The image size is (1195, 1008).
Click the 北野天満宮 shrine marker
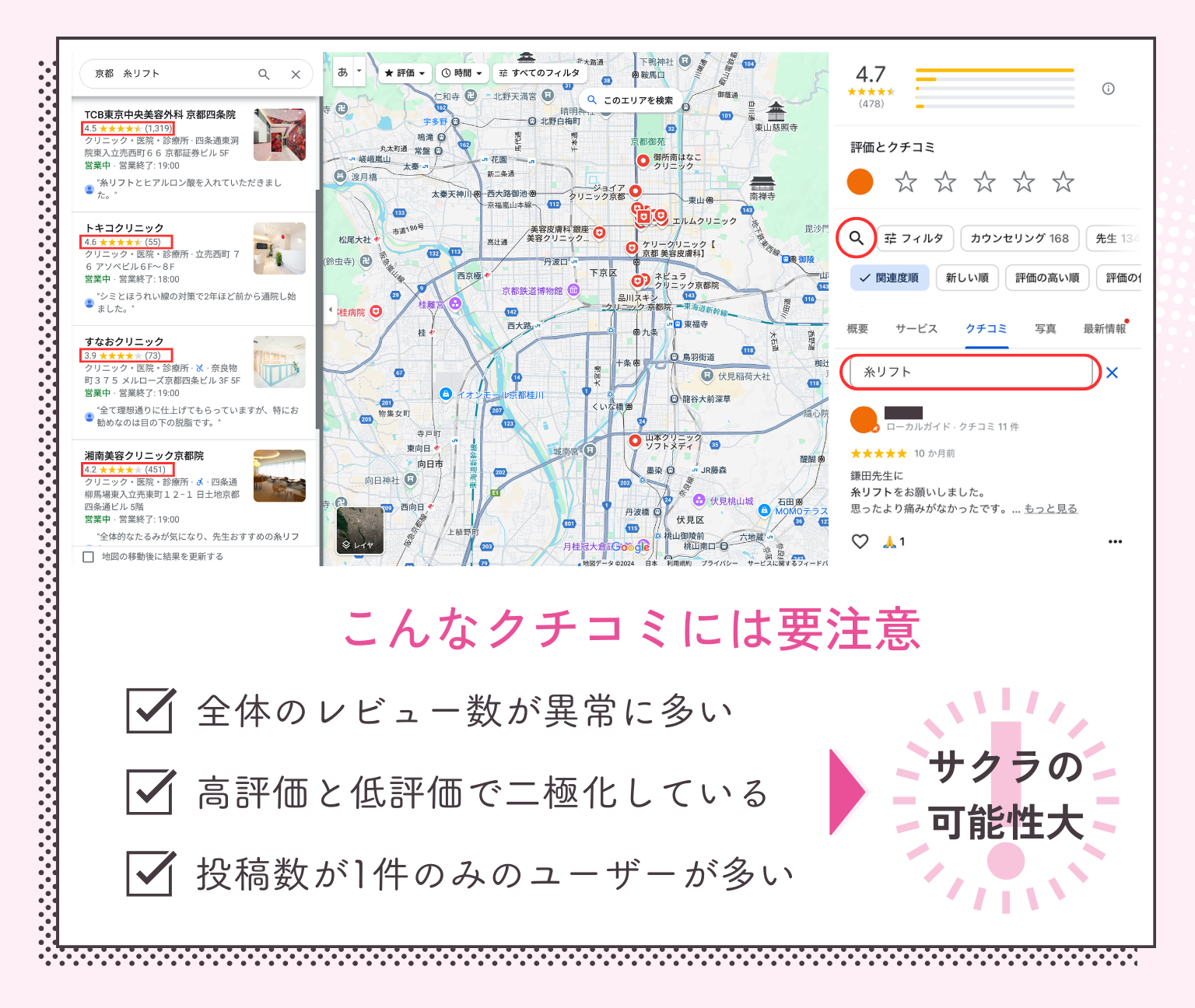(548, 96)
